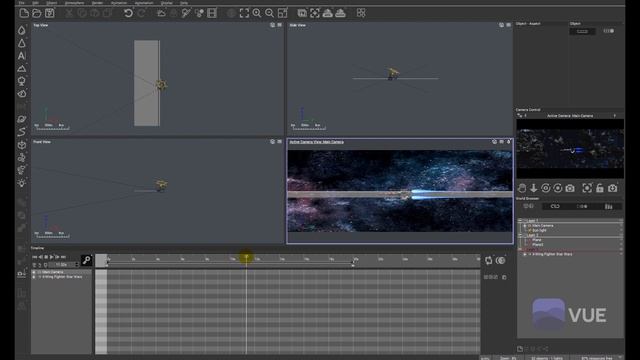This screenshot has width=640, height=360.
Task: Click the render options grid icon in toolbar
Action: coord(361,13)
